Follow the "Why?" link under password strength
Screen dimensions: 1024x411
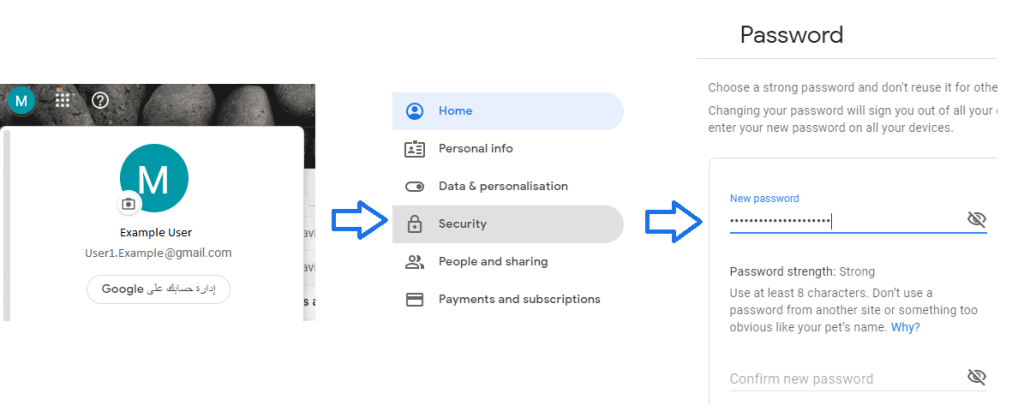click(905, 328)
